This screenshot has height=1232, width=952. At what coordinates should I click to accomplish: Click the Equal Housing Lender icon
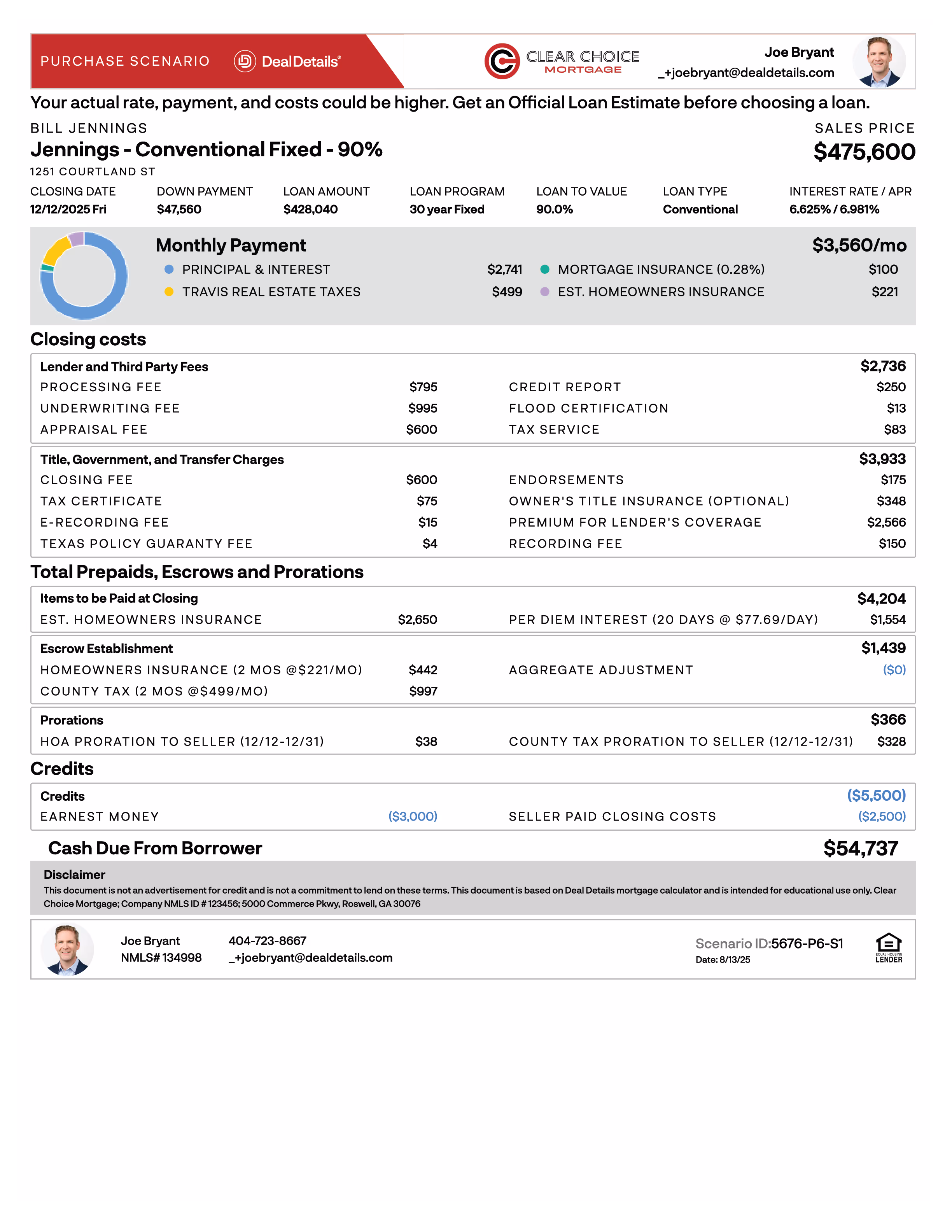[x=888, y=948]
